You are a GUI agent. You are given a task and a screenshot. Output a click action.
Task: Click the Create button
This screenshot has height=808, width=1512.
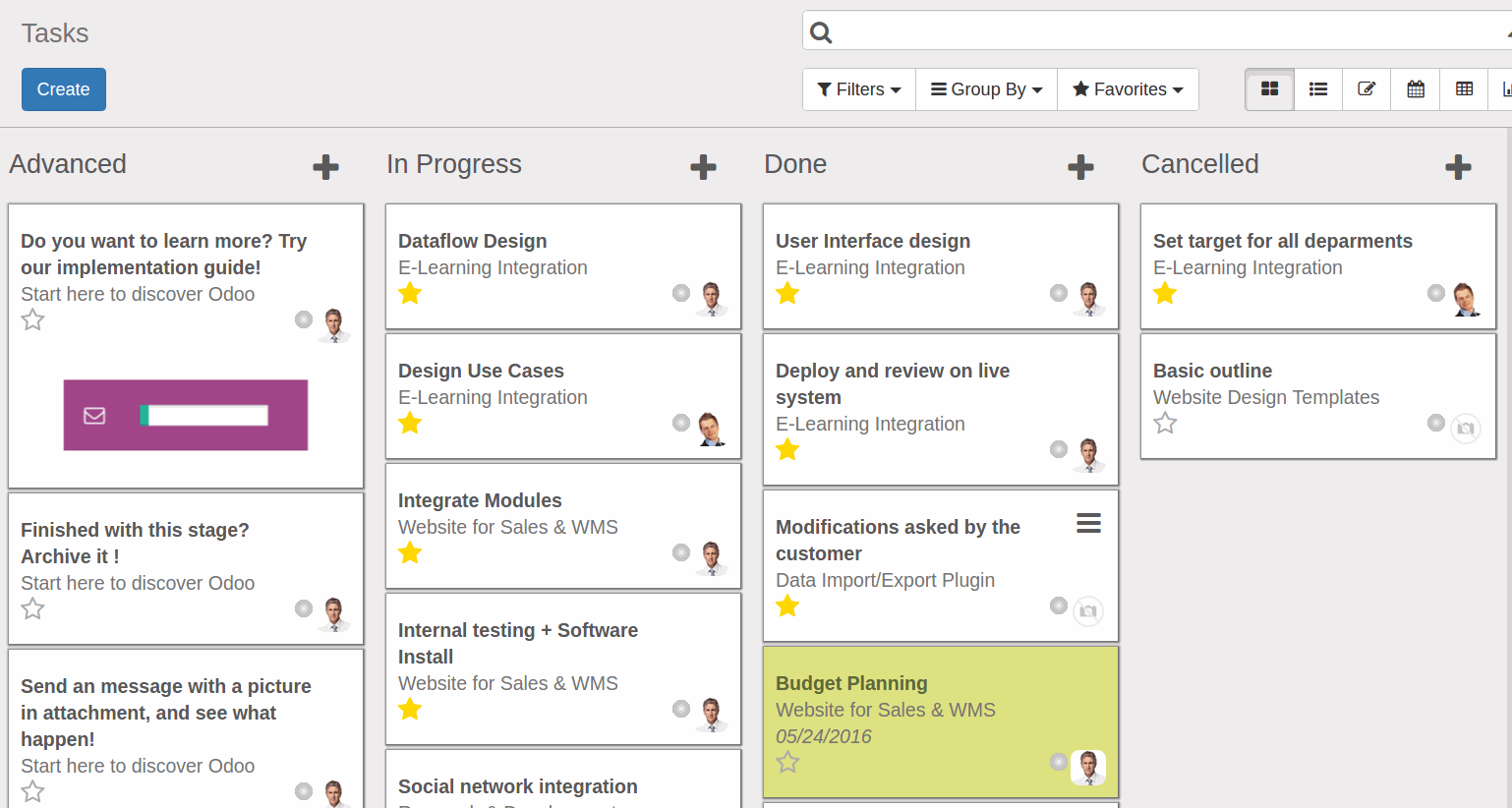point(64,89)
